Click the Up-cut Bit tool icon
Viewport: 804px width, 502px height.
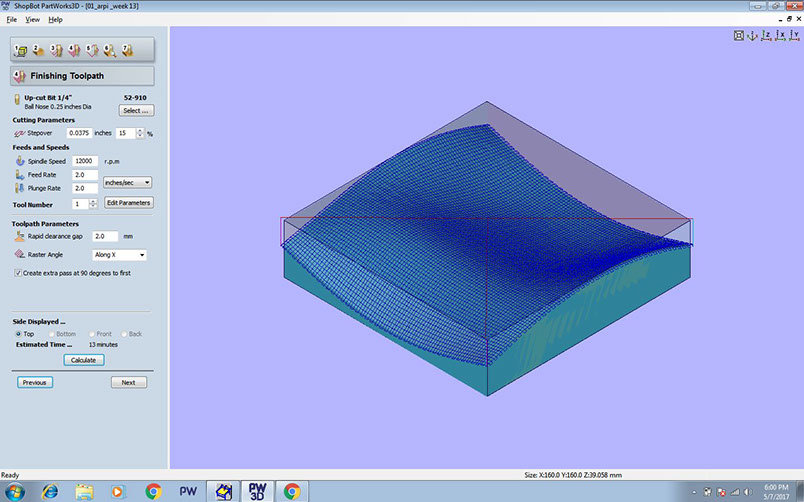[17, 101]
